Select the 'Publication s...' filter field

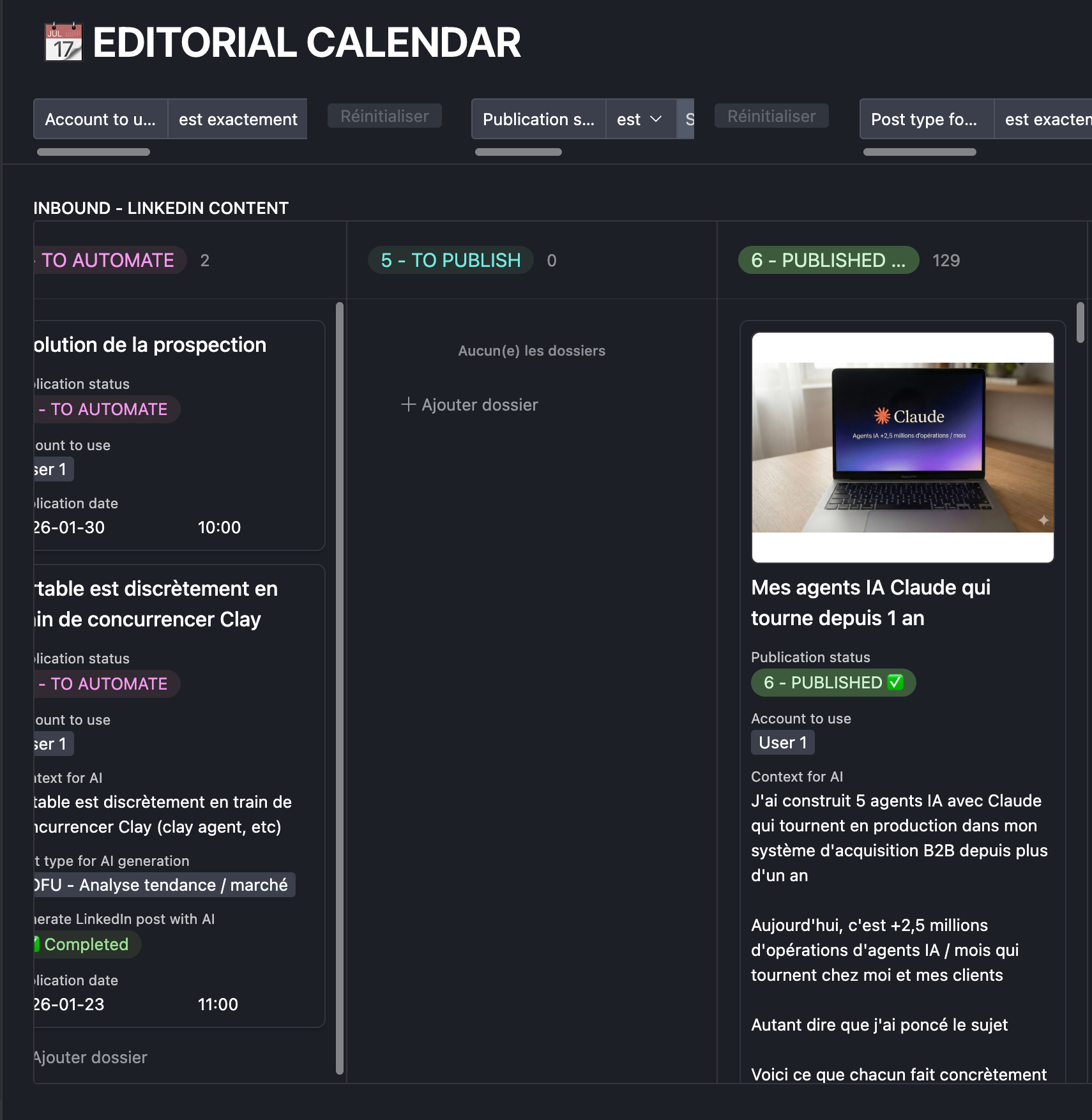coord(538,119)
